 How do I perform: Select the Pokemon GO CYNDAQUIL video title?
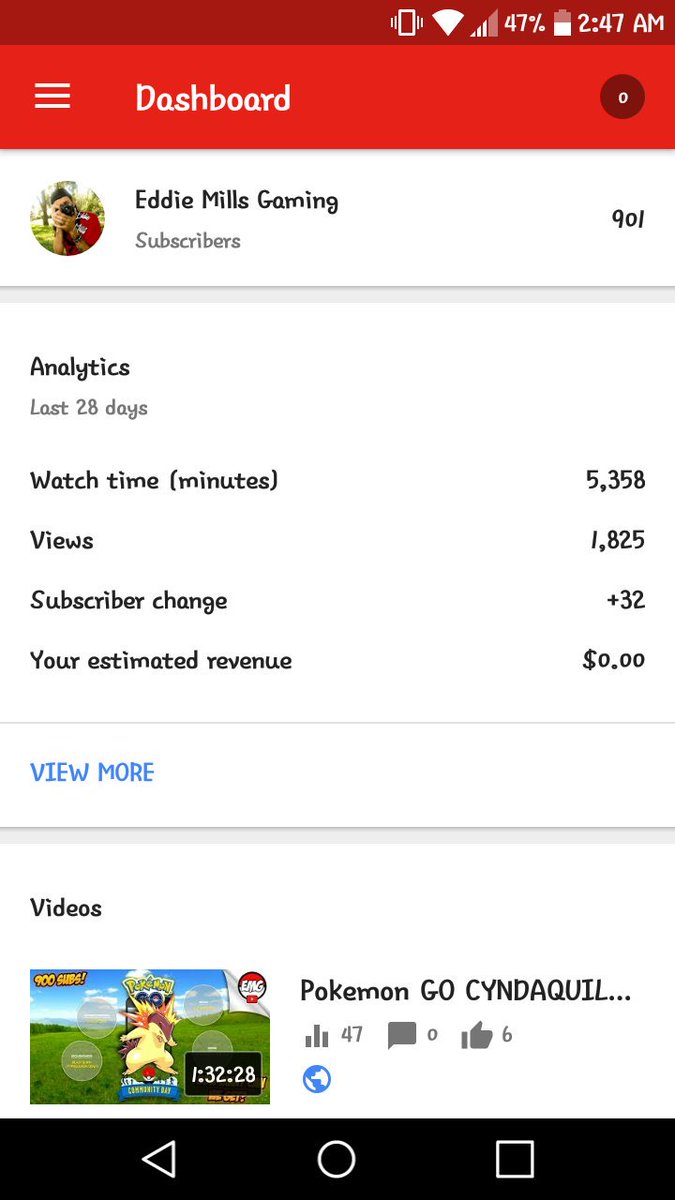pos(466,991)
